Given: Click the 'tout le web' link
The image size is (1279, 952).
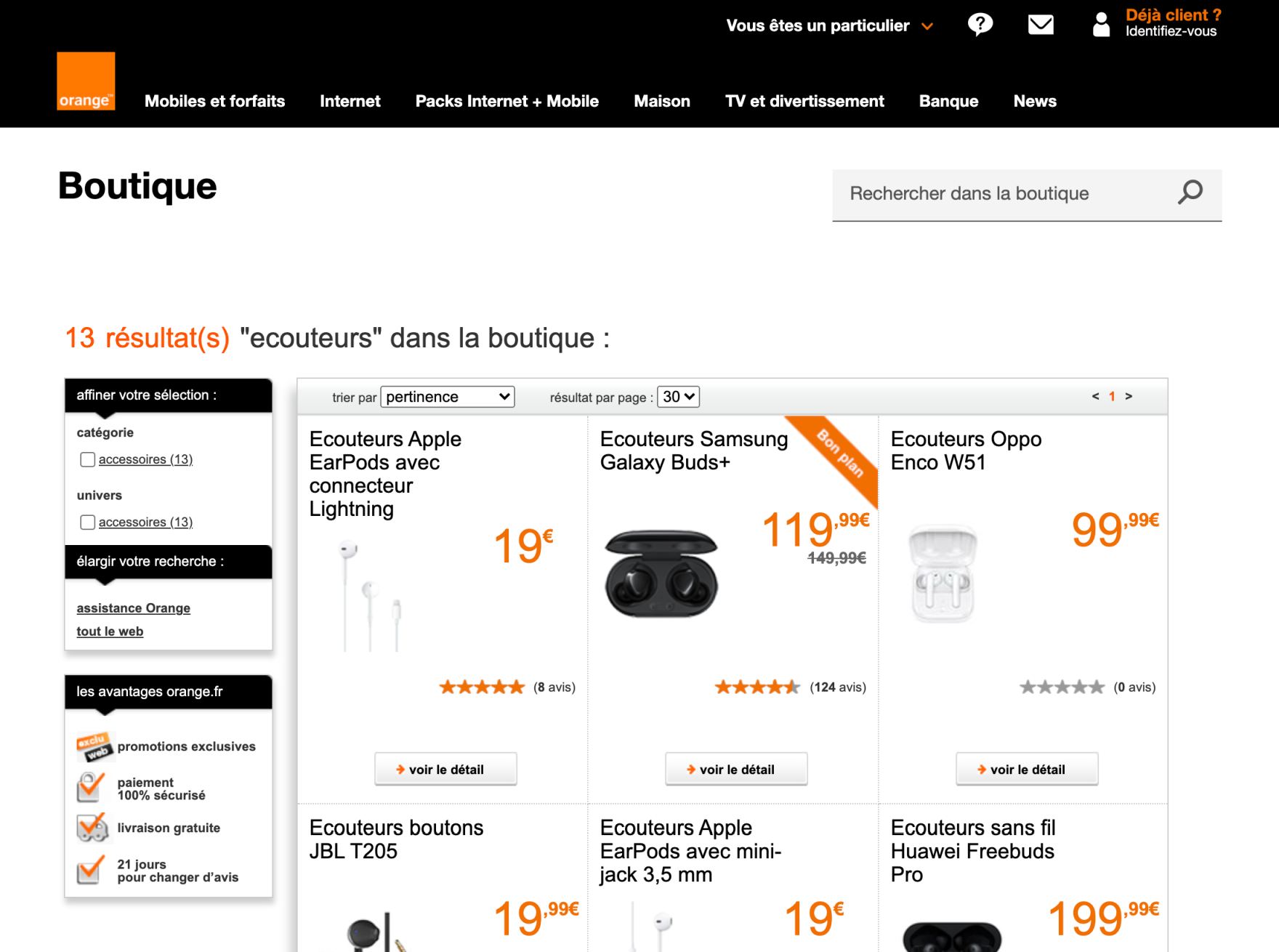Looking at the screenshot, I should click(110, 631).
